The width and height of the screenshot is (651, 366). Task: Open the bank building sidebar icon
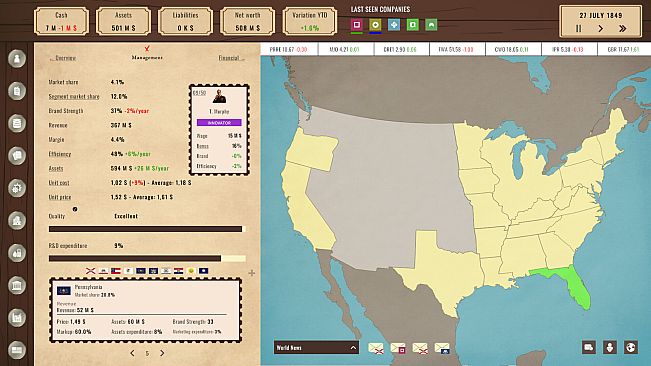coord(17,285)
